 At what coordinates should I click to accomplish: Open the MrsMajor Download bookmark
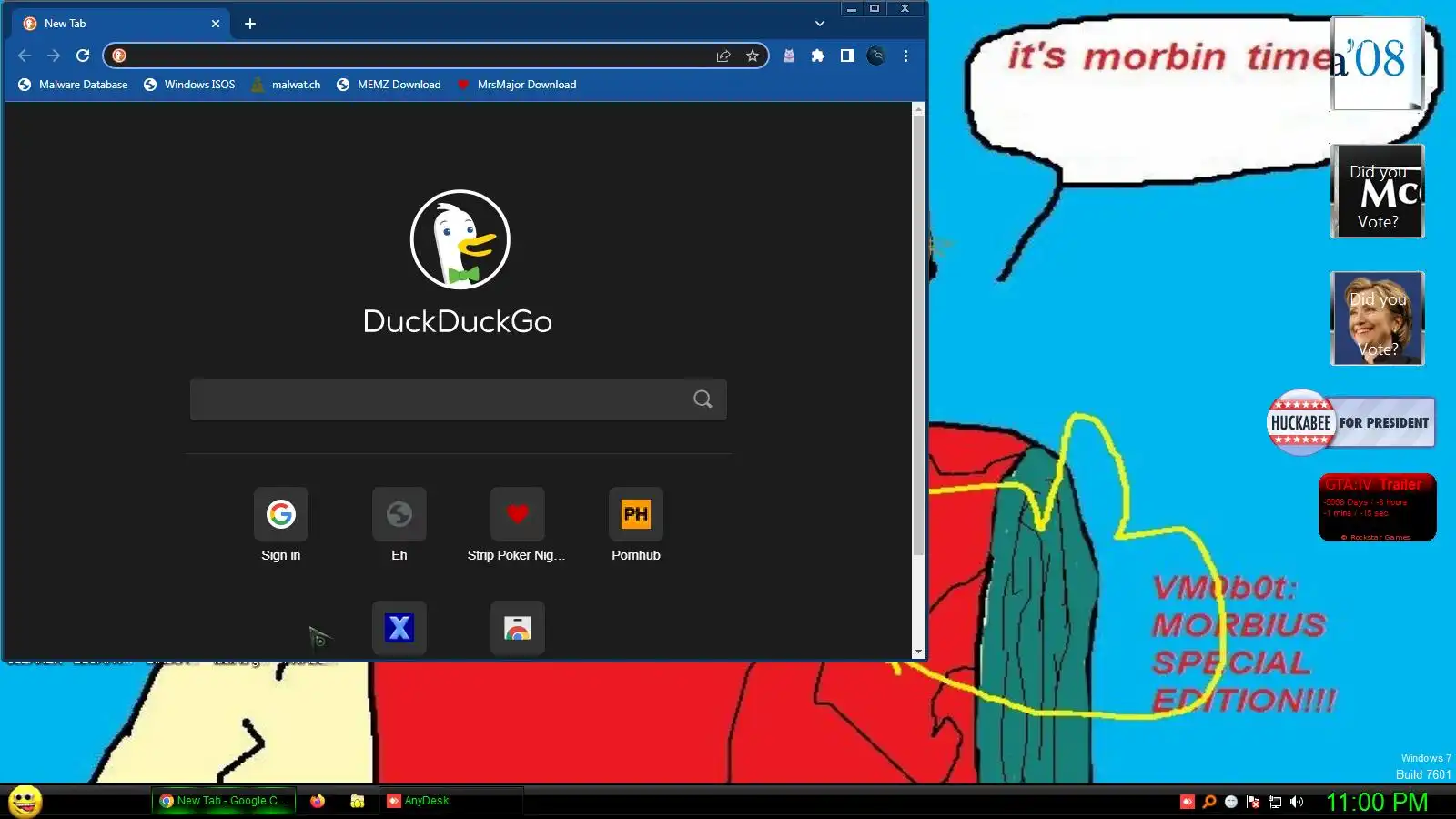tap(516, 85)
